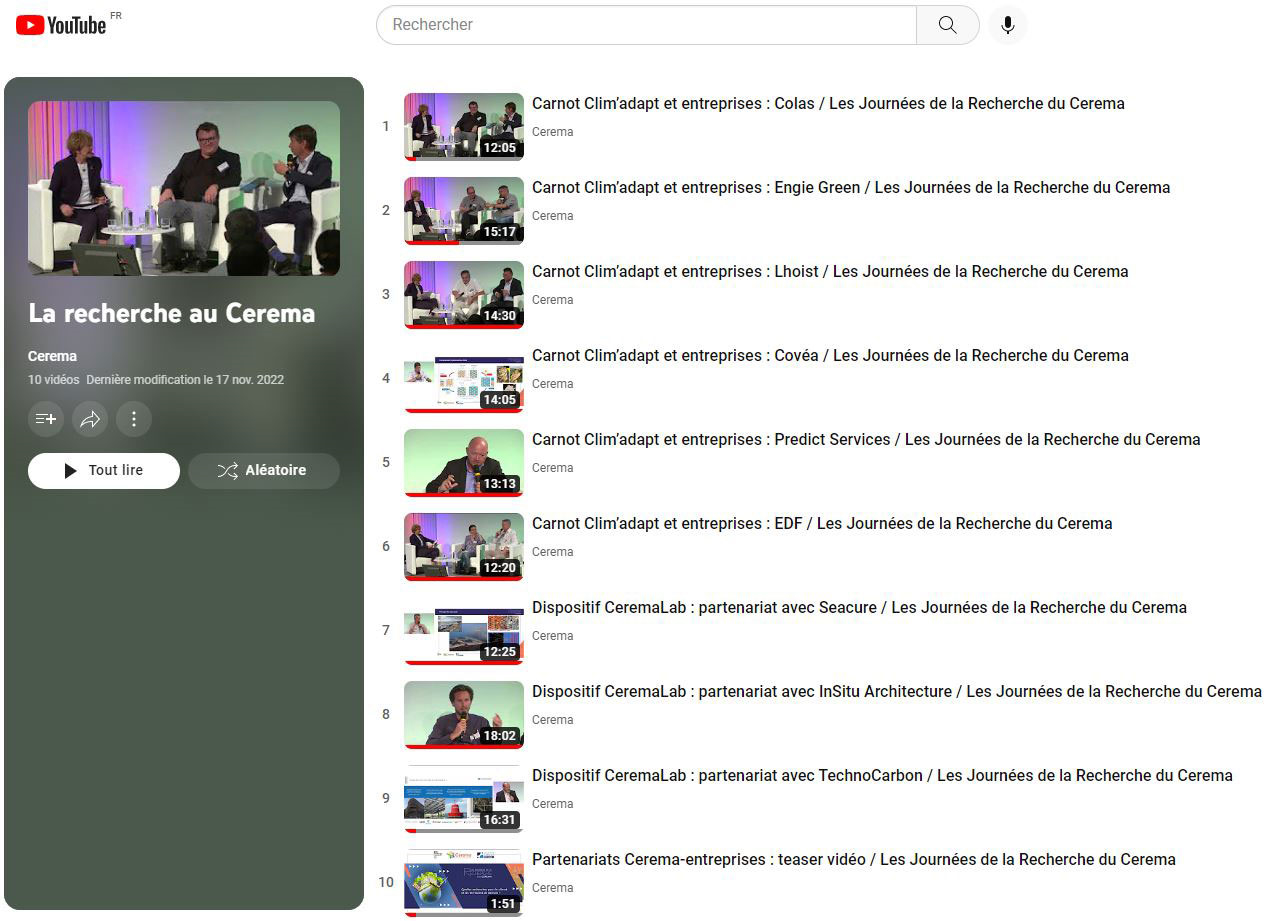Click the play icon on Tout lire
The height and width of the screenshot is (921, 1270).
point(68,470)
